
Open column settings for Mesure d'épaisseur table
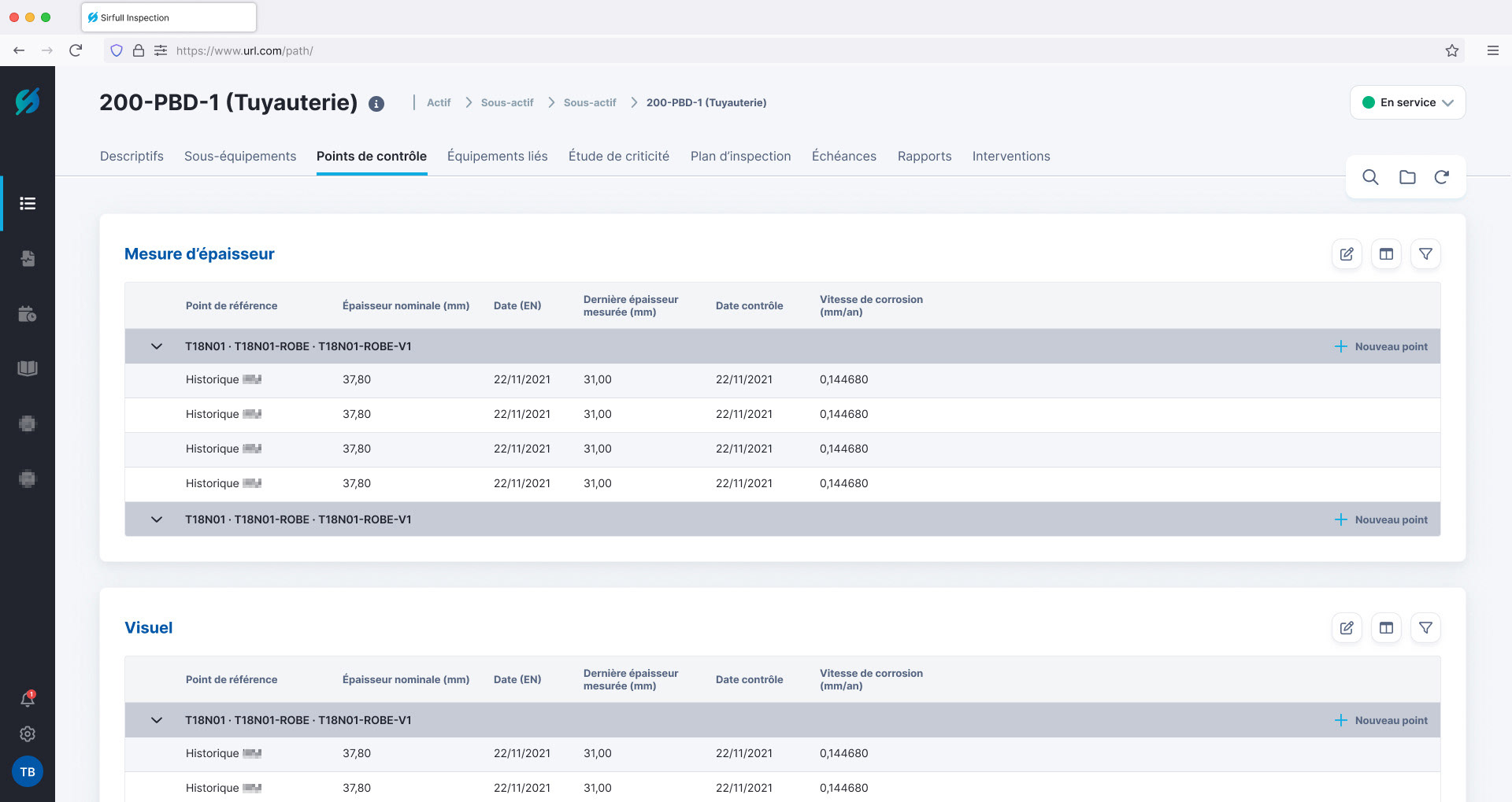pos(1386,254)
